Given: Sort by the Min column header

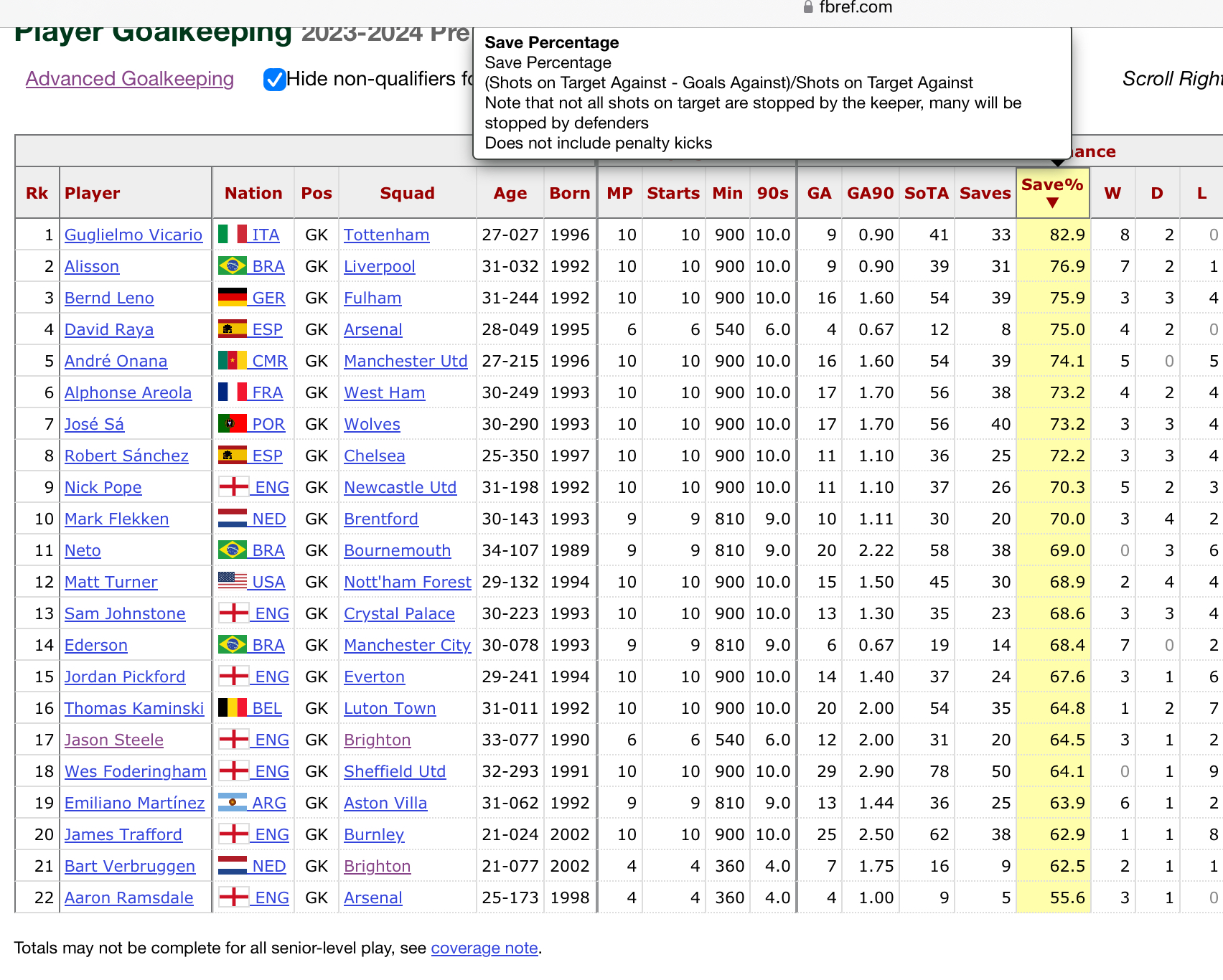Looking at the screenshot, I should [727, 193].
